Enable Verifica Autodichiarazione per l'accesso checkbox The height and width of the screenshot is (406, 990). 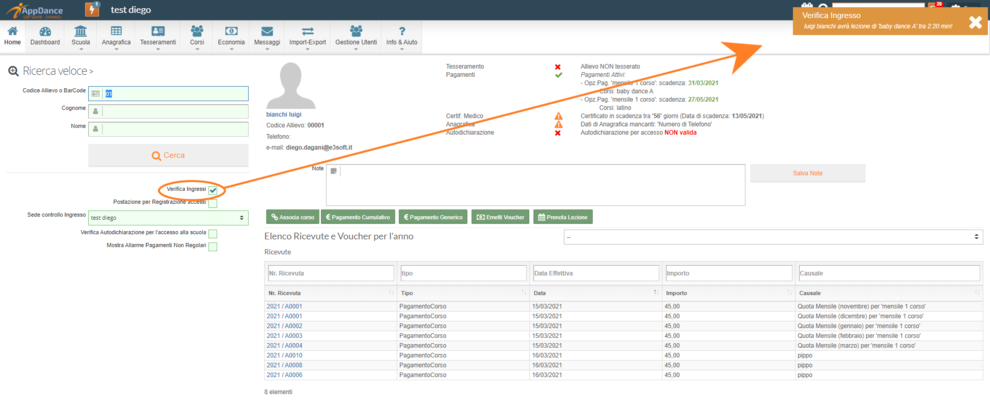(213, 234)
